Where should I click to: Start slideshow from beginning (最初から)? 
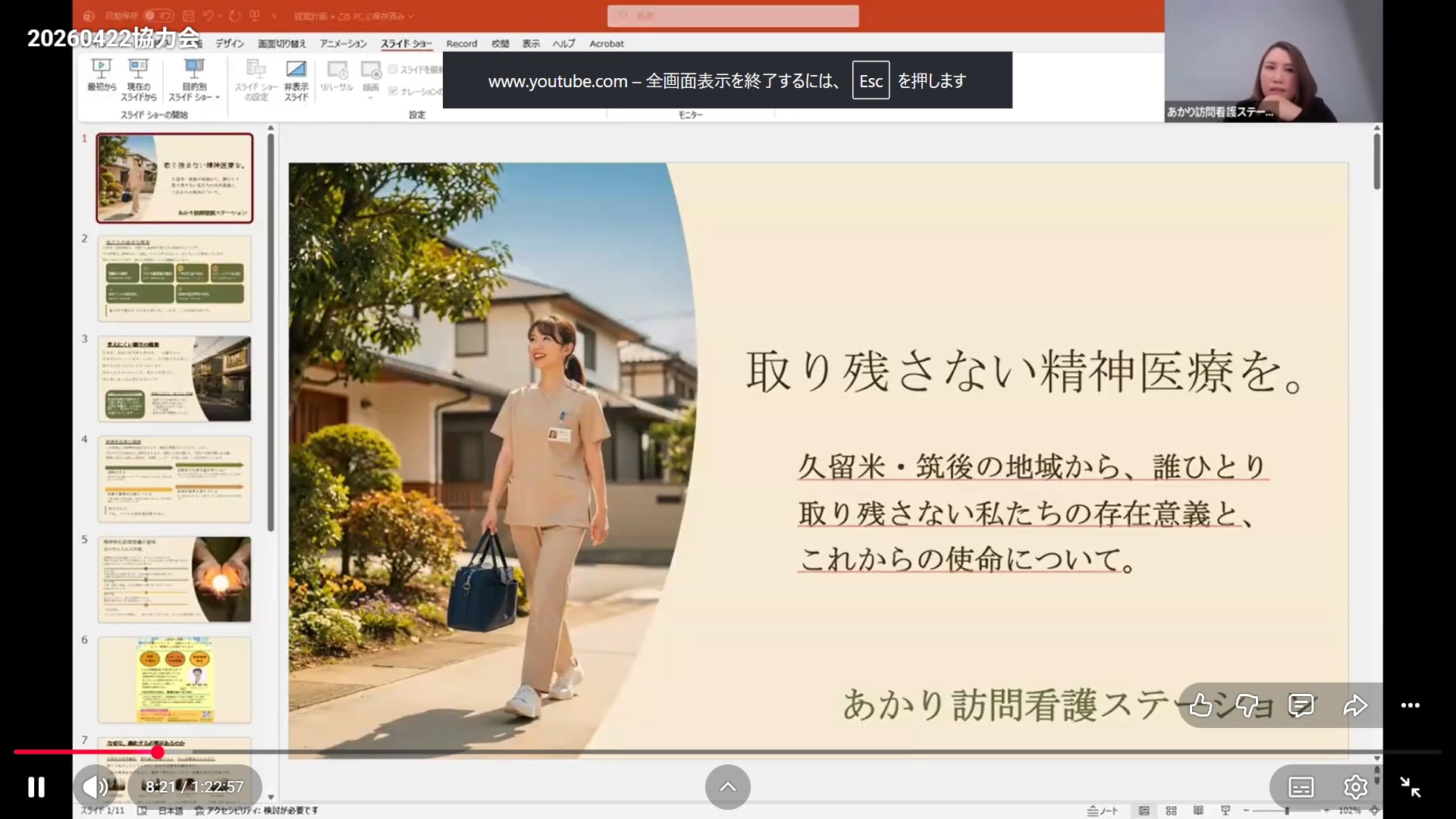(102, 76)
